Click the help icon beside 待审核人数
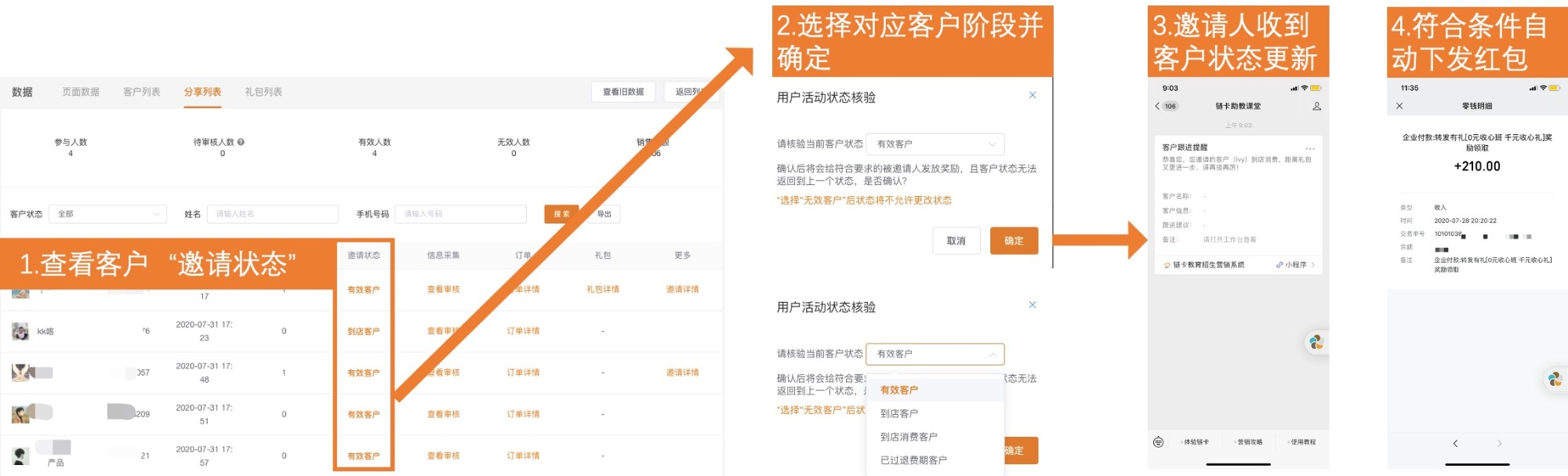The width and height of the screenshot is (1568, 476). point(241,142)
